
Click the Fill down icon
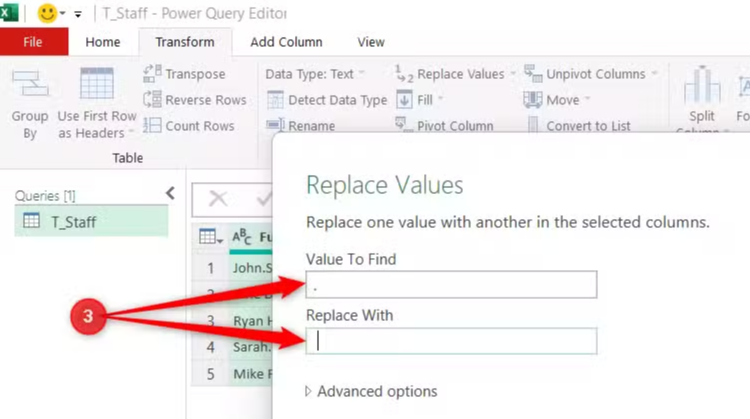click(404, 99)
